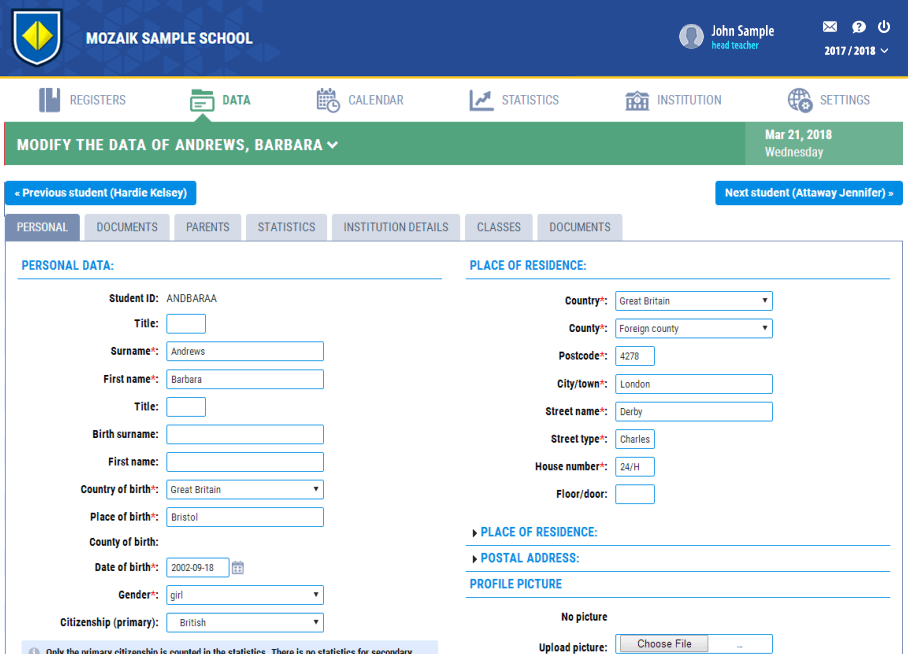Click the Surname input field
Viewport: 908px width, 654px height.
pos(245,351)
